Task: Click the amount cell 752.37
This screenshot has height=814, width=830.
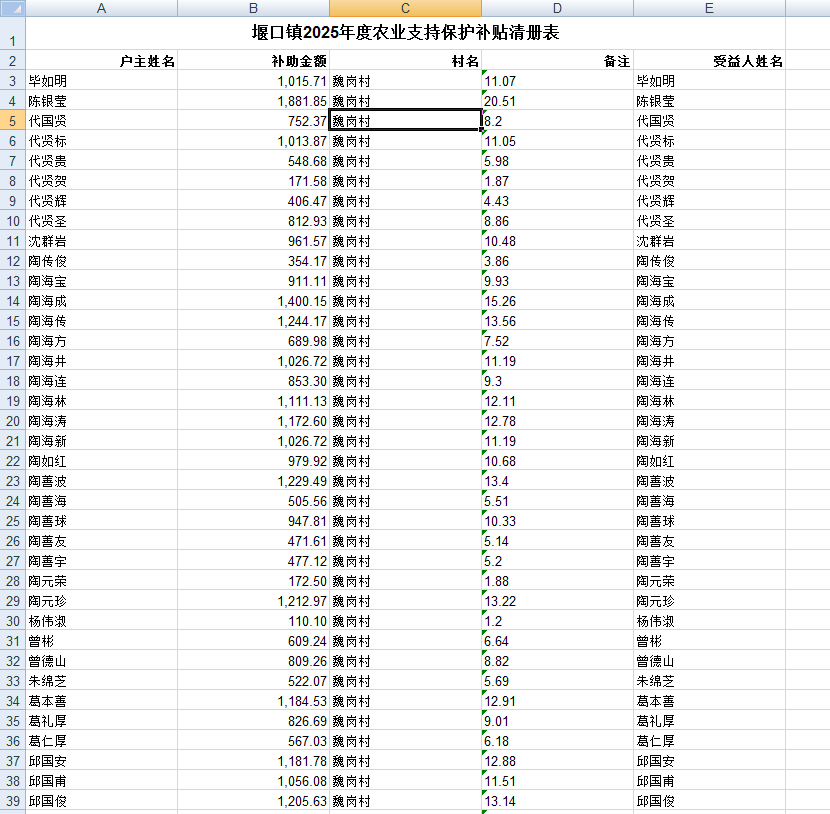Action: 253,121
